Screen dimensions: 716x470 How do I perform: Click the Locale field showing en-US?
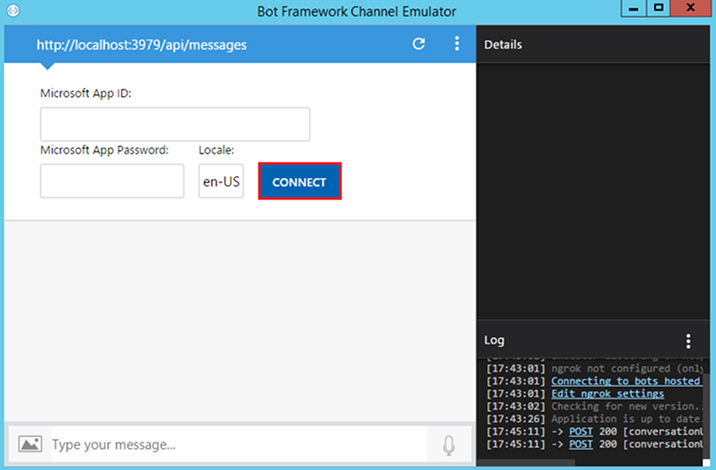pos(221,181)
